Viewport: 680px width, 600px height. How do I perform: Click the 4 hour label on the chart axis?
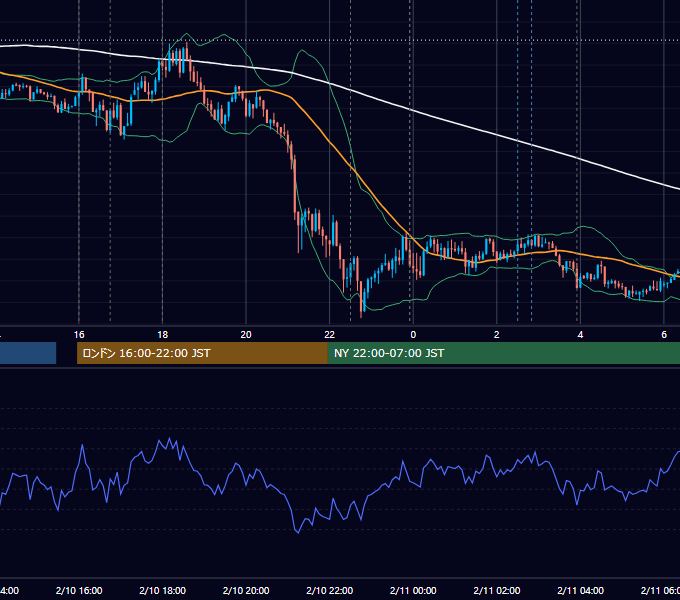click(580, 335)
